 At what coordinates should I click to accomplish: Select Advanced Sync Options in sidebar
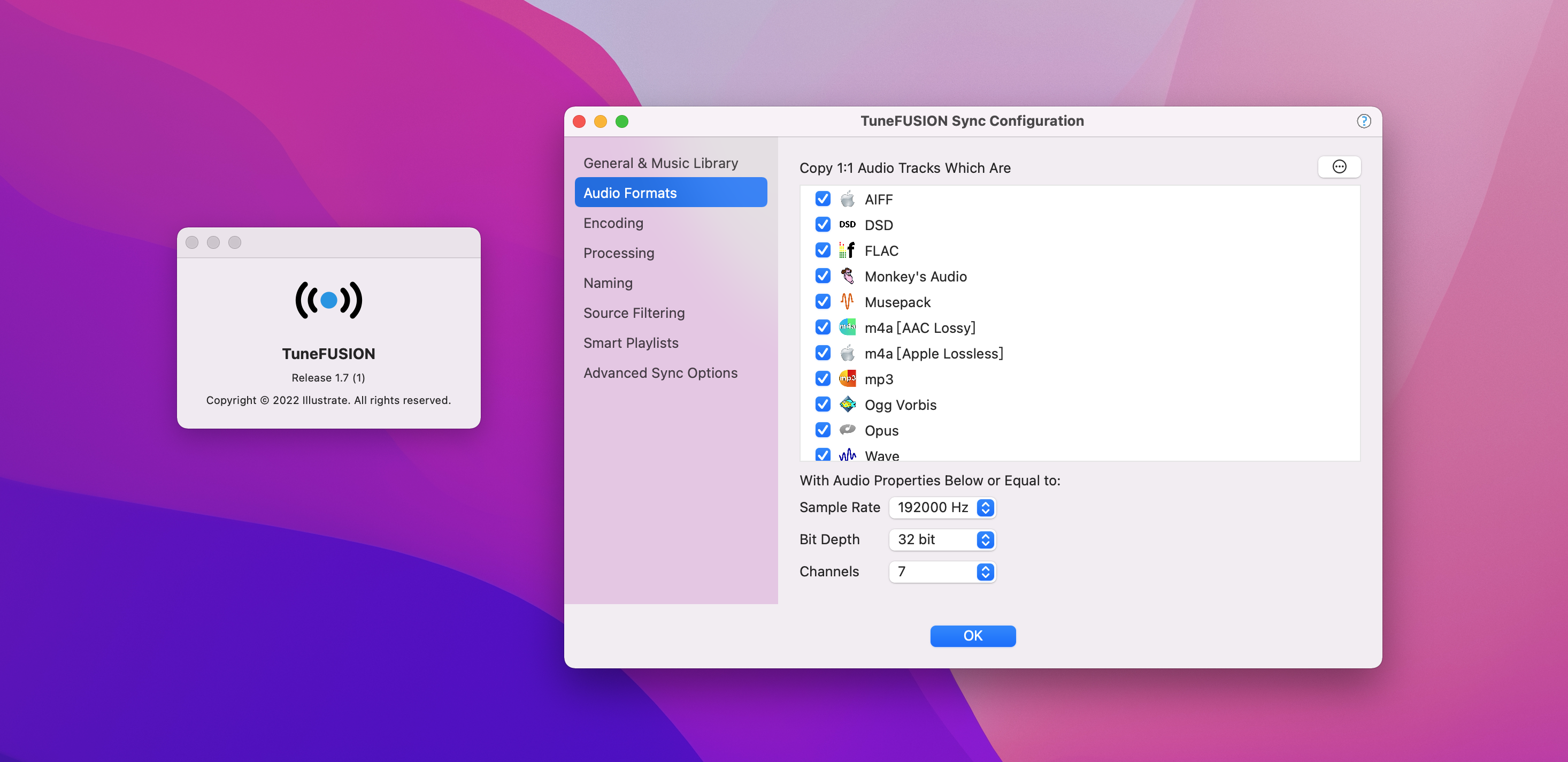click(x=660, y=373)
